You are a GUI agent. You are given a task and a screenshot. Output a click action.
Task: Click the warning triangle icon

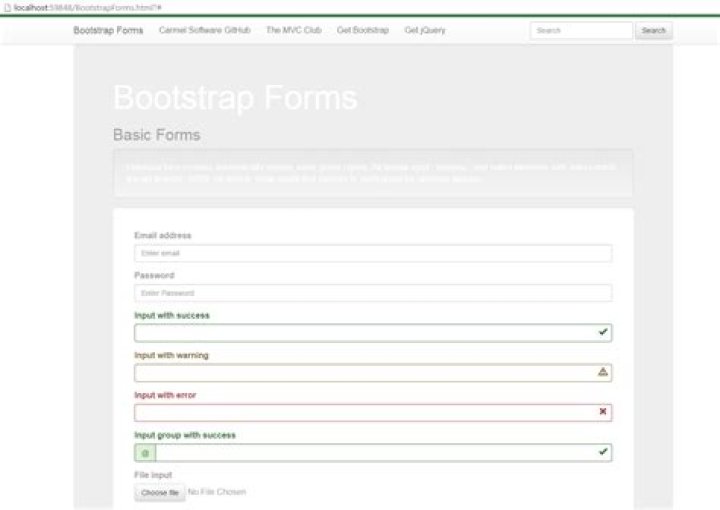tap(602, 372)
